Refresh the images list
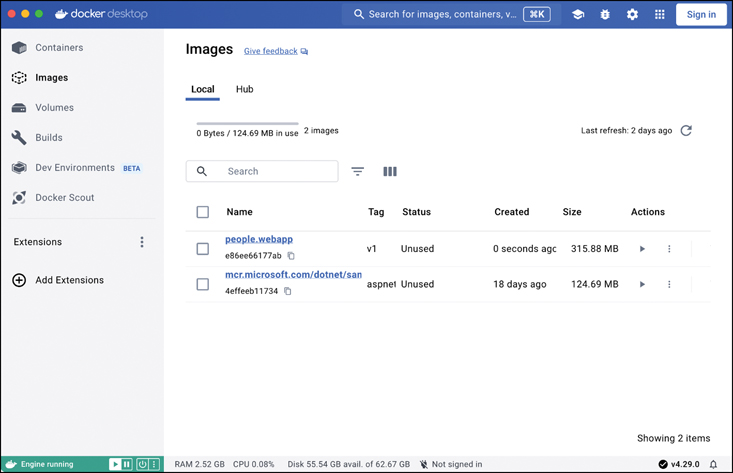Image resolution: width=733 pixels, height=473 pixels. click(686, 131)
